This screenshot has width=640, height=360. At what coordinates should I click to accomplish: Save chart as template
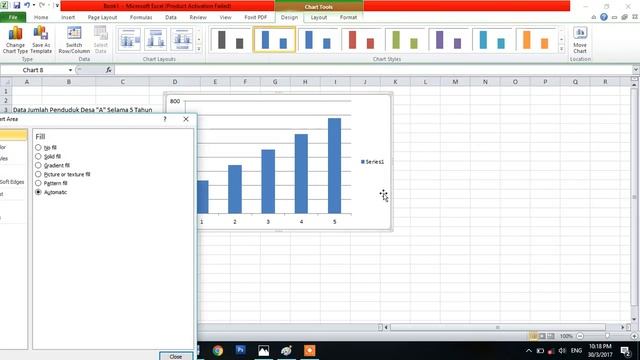coord(41,40)
